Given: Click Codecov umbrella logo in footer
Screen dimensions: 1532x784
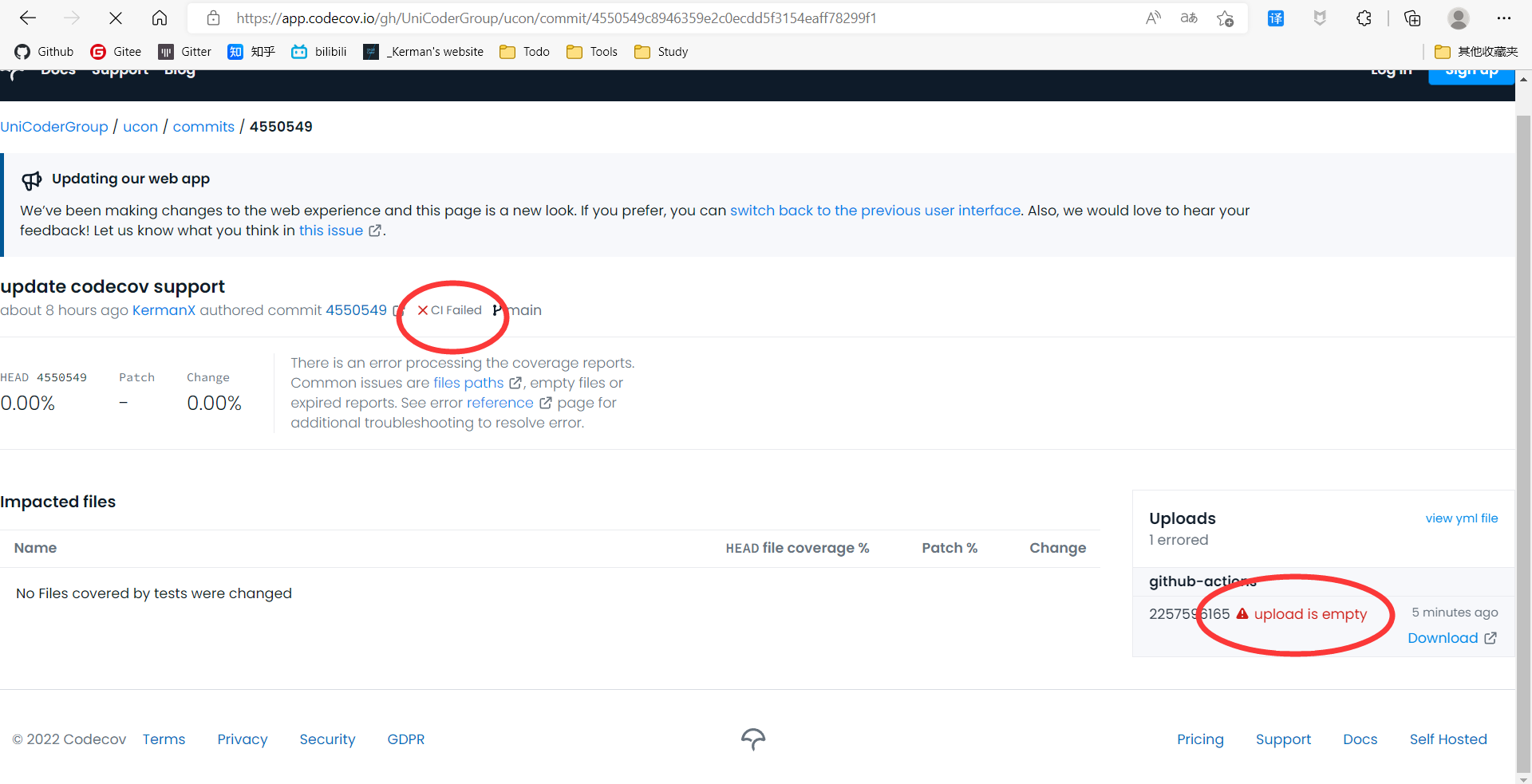Looking at the screenshot, I should pos(753,739).
